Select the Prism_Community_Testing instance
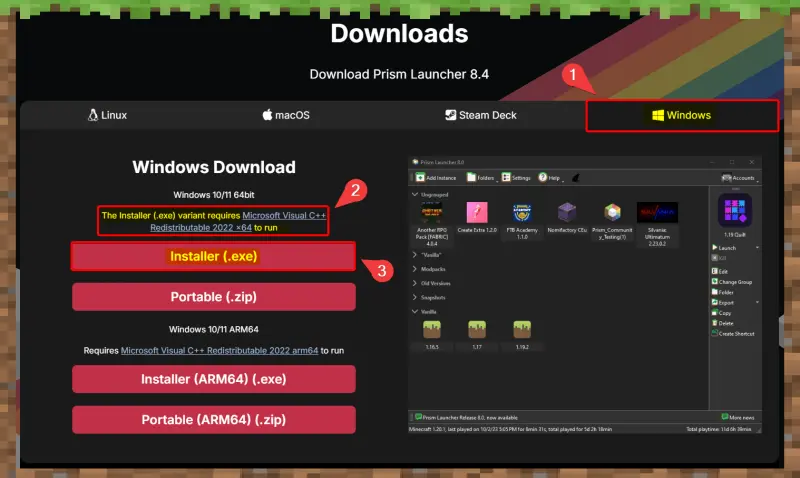This screenshot has width=800, height=478. click(612, 220)
